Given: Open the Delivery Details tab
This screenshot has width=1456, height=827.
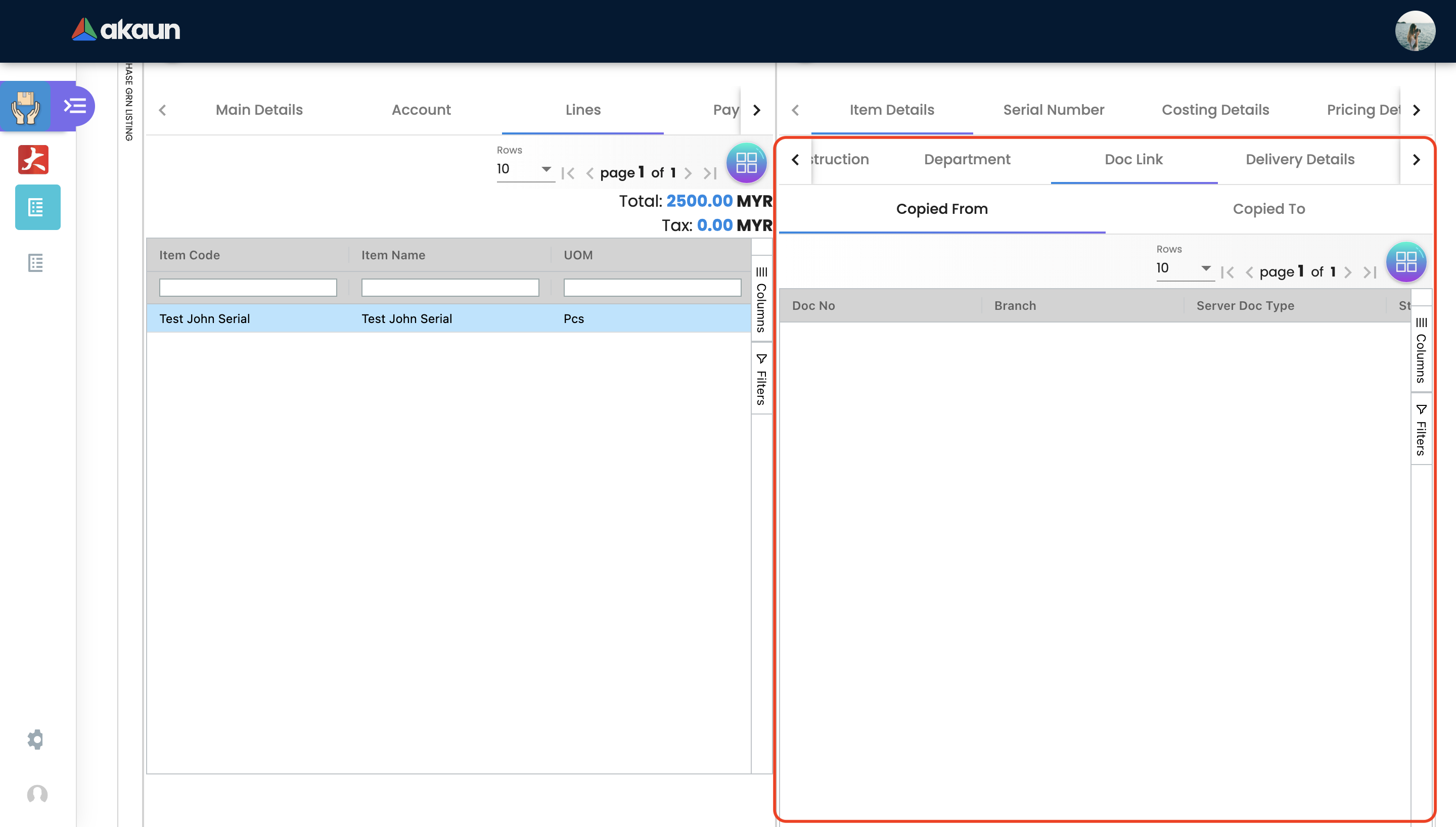Looking at the screenshot, I should tap(1299, 160).
